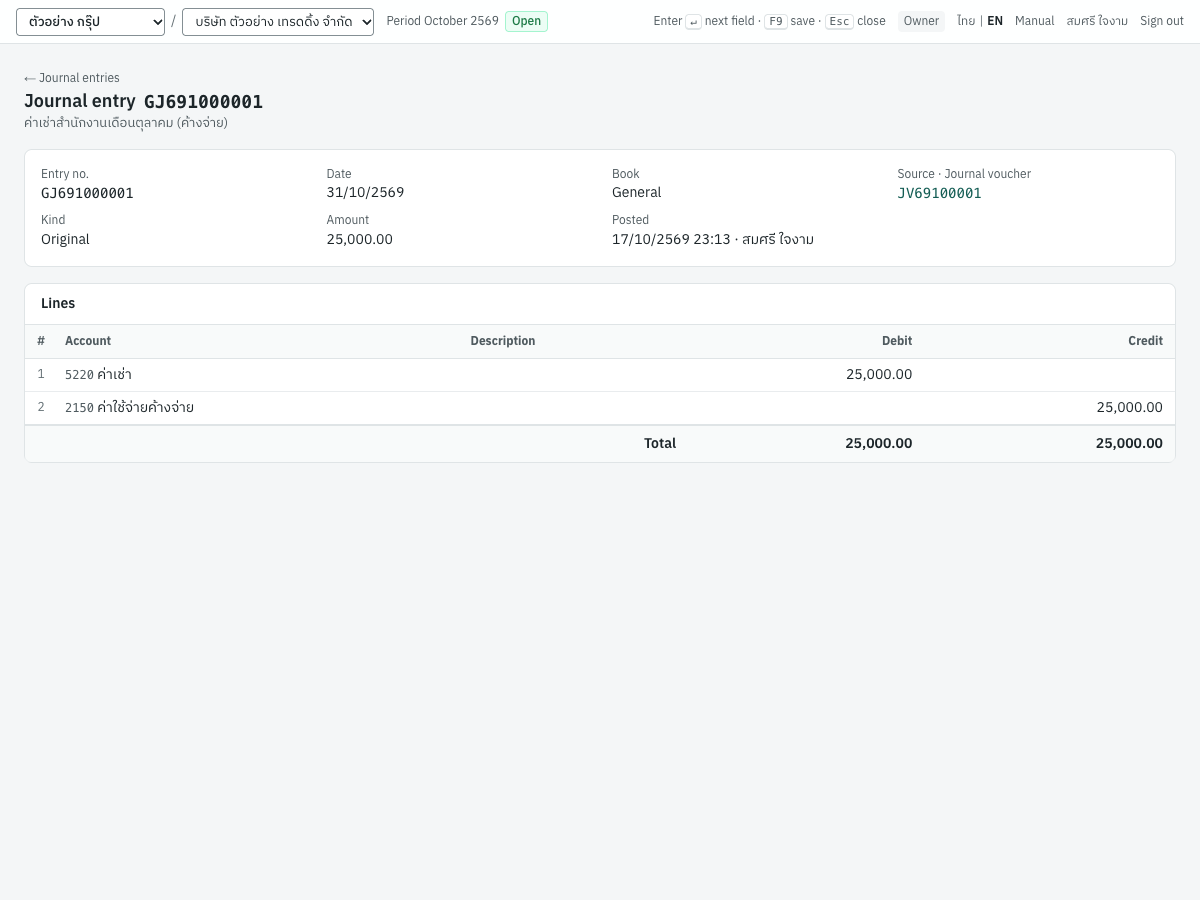Viewport: 1200px width, 900px height.
Task: Click the Entry no. value GJ691000001
Action: [x=87, y=193]
